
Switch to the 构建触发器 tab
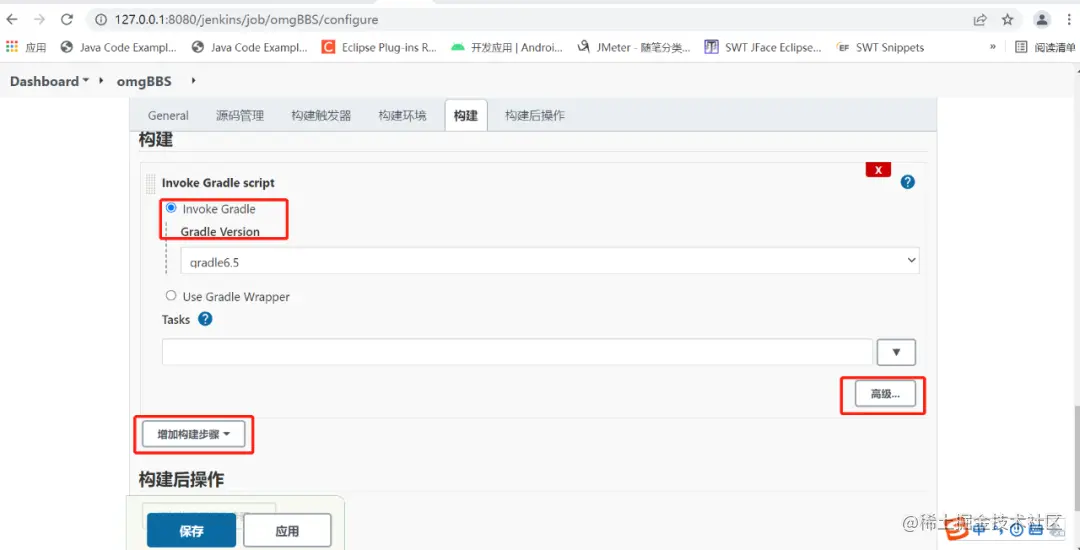pos(321,116)
